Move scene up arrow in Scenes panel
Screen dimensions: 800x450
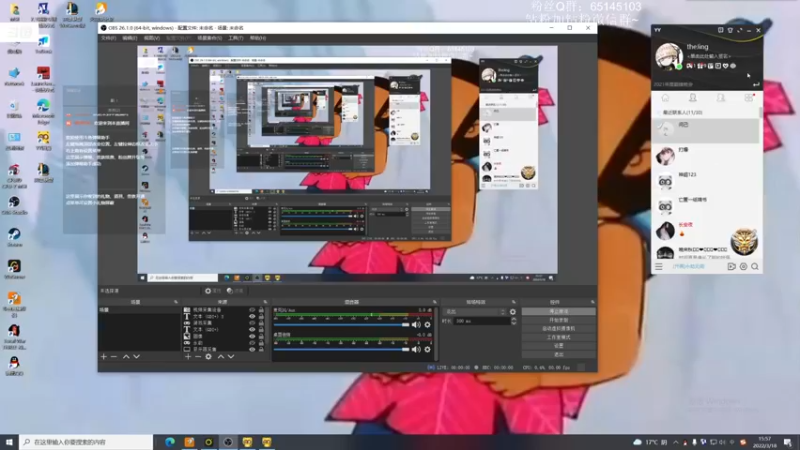click(x=126, y=357)
